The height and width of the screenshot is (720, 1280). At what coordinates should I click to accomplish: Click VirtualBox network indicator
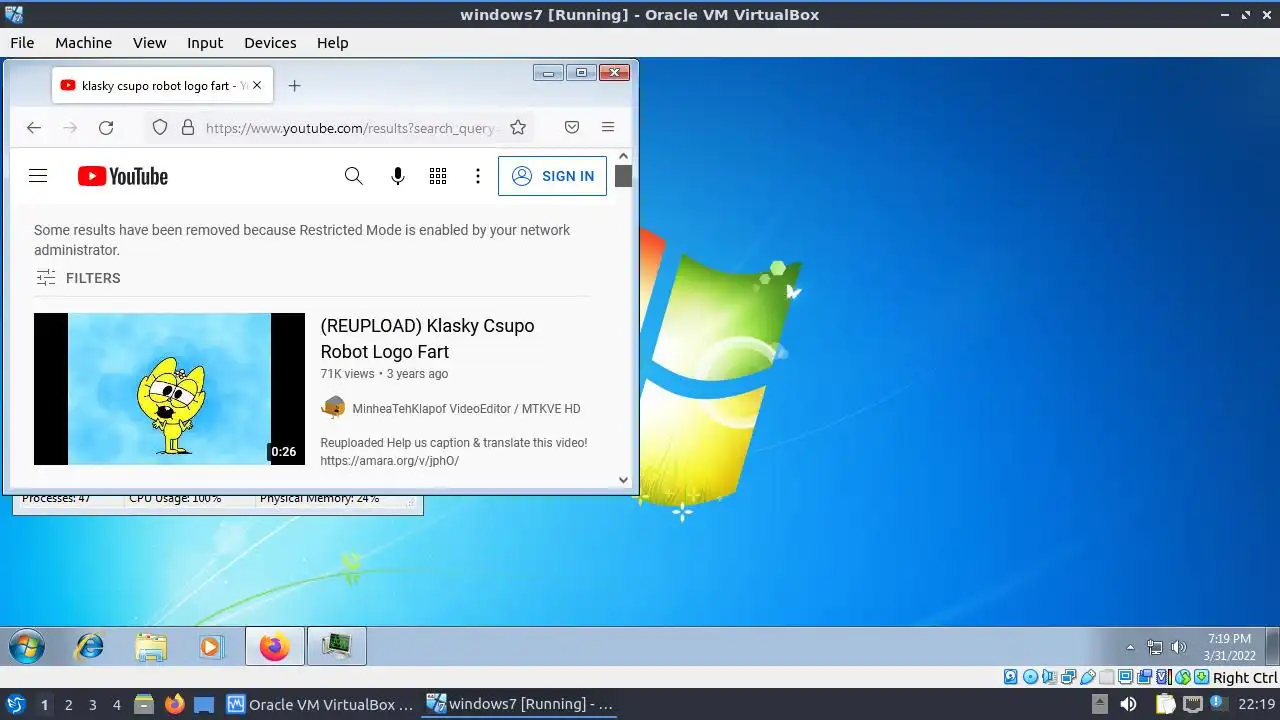pos(1069,678)
